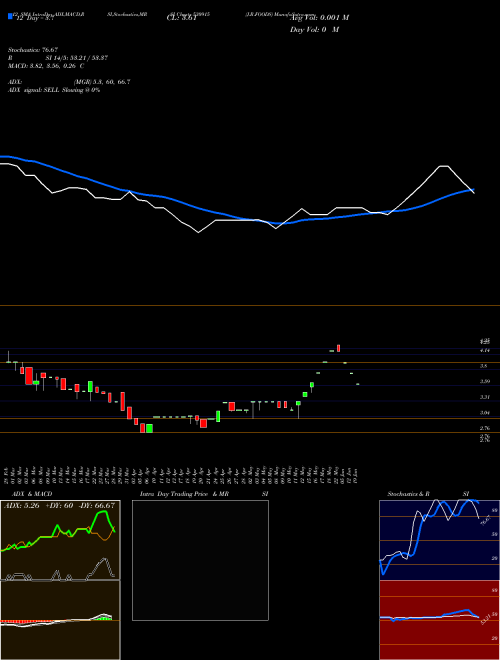The height and width of the screenshot is (660, 500).
Task: Click the 'Day Vol: 0 M' text
Action: pos(314,30)
